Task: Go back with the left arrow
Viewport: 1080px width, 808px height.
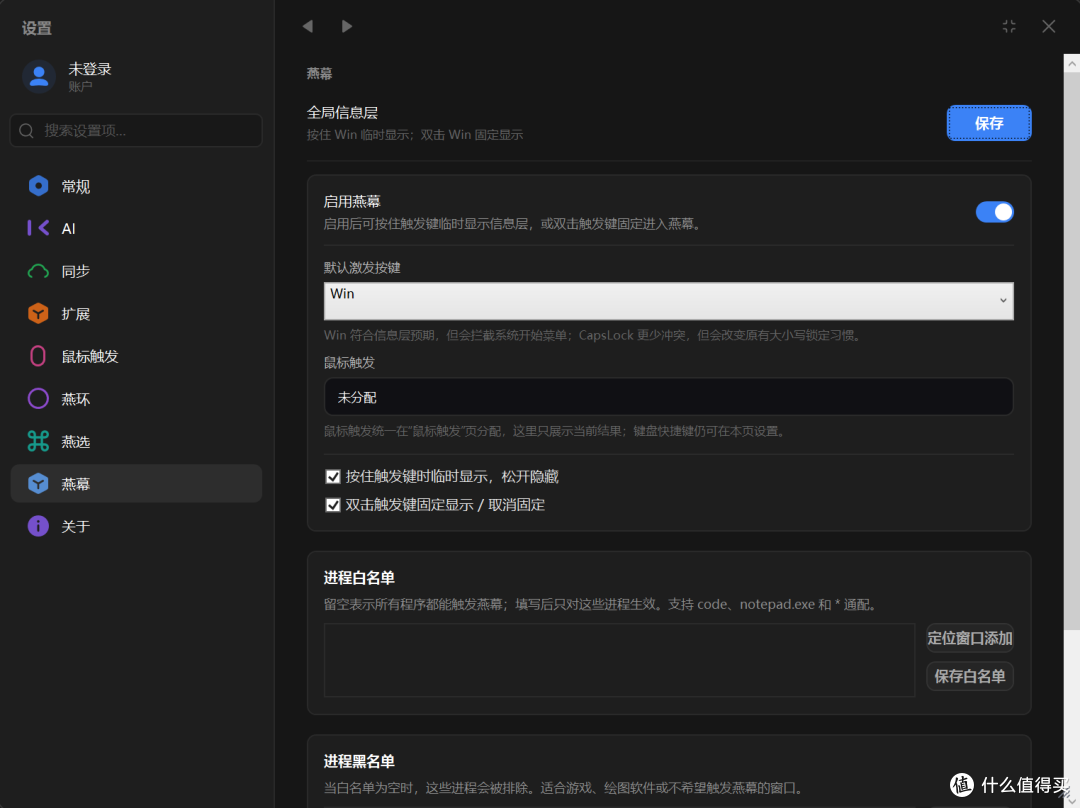Action: point(307,26)
